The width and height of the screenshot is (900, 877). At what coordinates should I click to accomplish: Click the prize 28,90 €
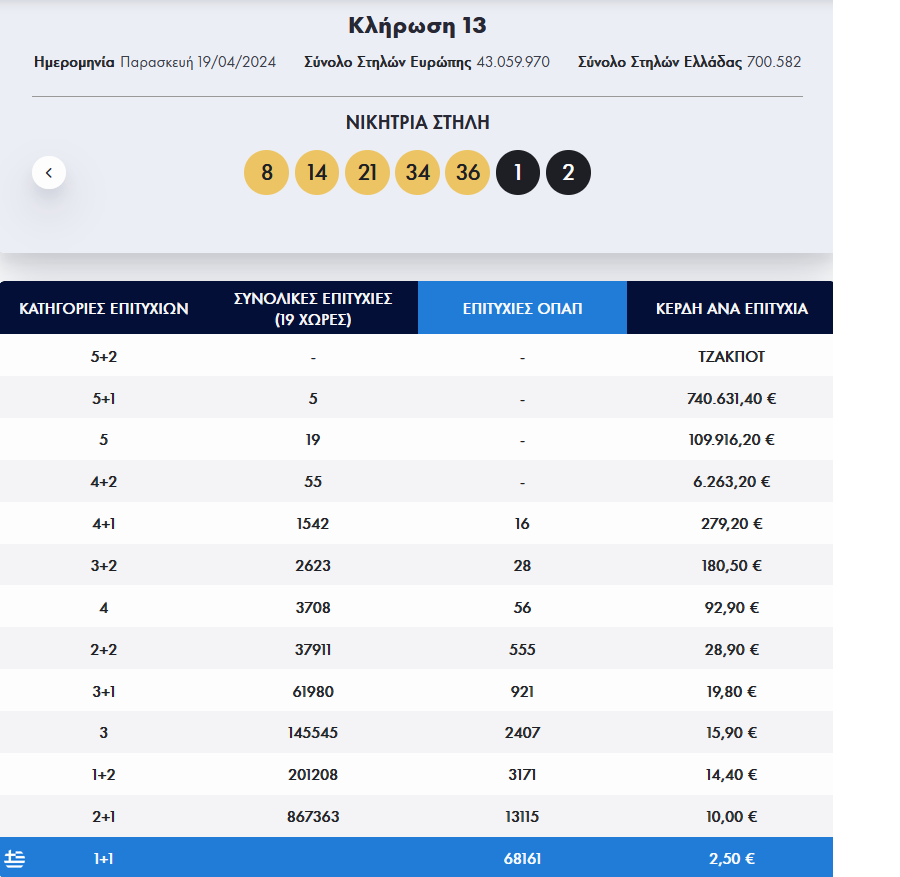[x=731, y=650]
